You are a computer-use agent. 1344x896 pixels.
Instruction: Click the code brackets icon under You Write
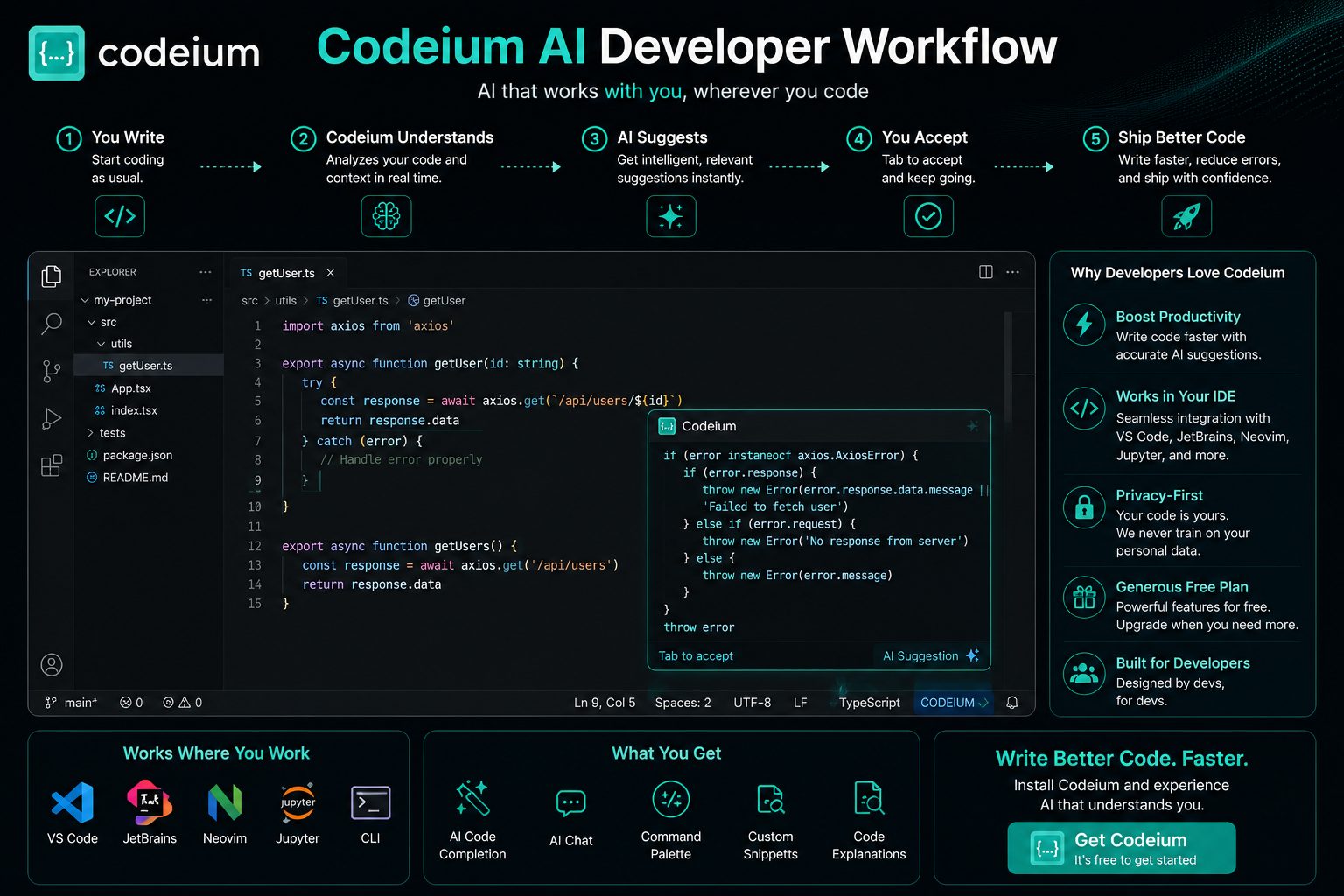(x=120, y=216)
